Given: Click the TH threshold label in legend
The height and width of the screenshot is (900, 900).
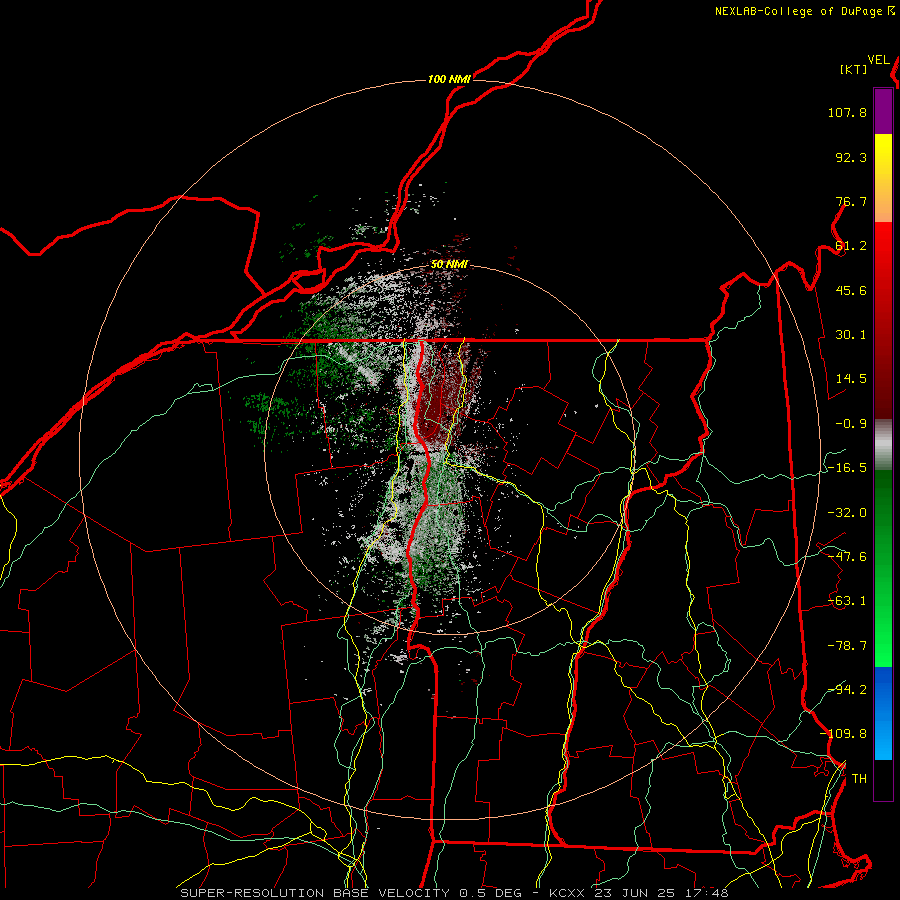Looking at the screenshot, I should point(859,779).
